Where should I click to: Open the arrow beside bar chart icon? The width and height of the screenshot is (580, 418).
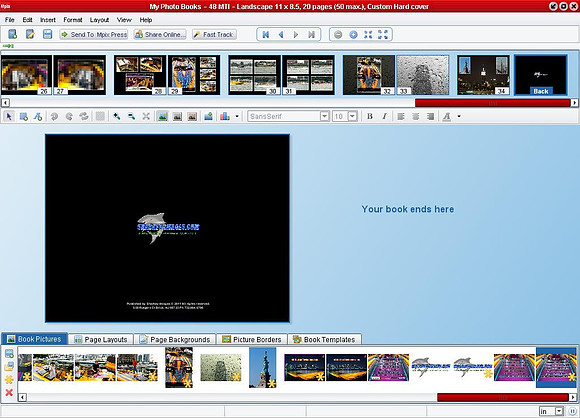tap(237, 117)
